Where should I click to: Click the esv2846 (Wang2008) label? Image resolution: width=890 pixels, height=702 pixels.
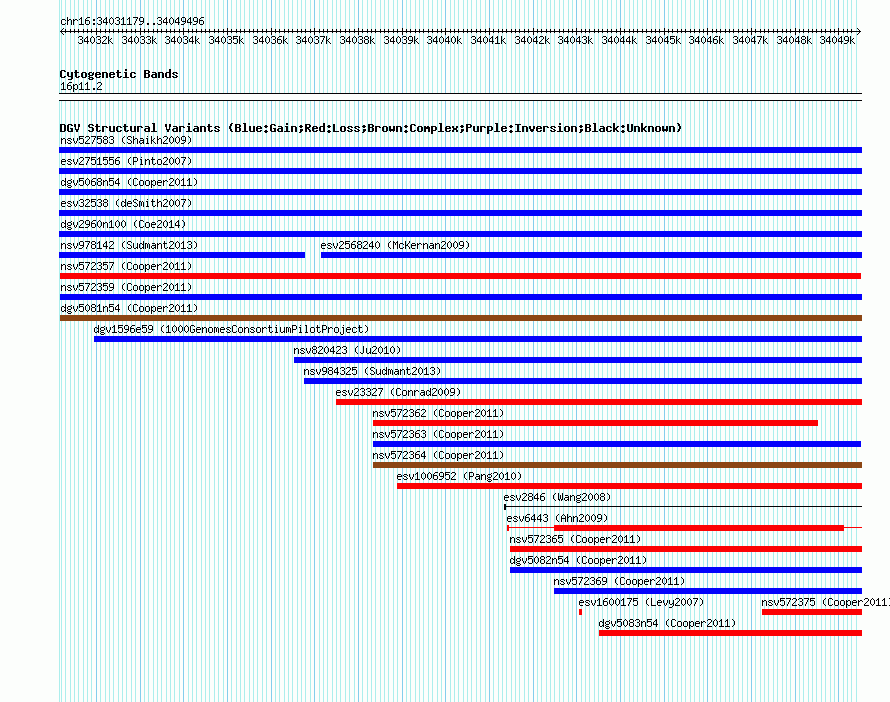pyautogui.click(x=557, y=497)
